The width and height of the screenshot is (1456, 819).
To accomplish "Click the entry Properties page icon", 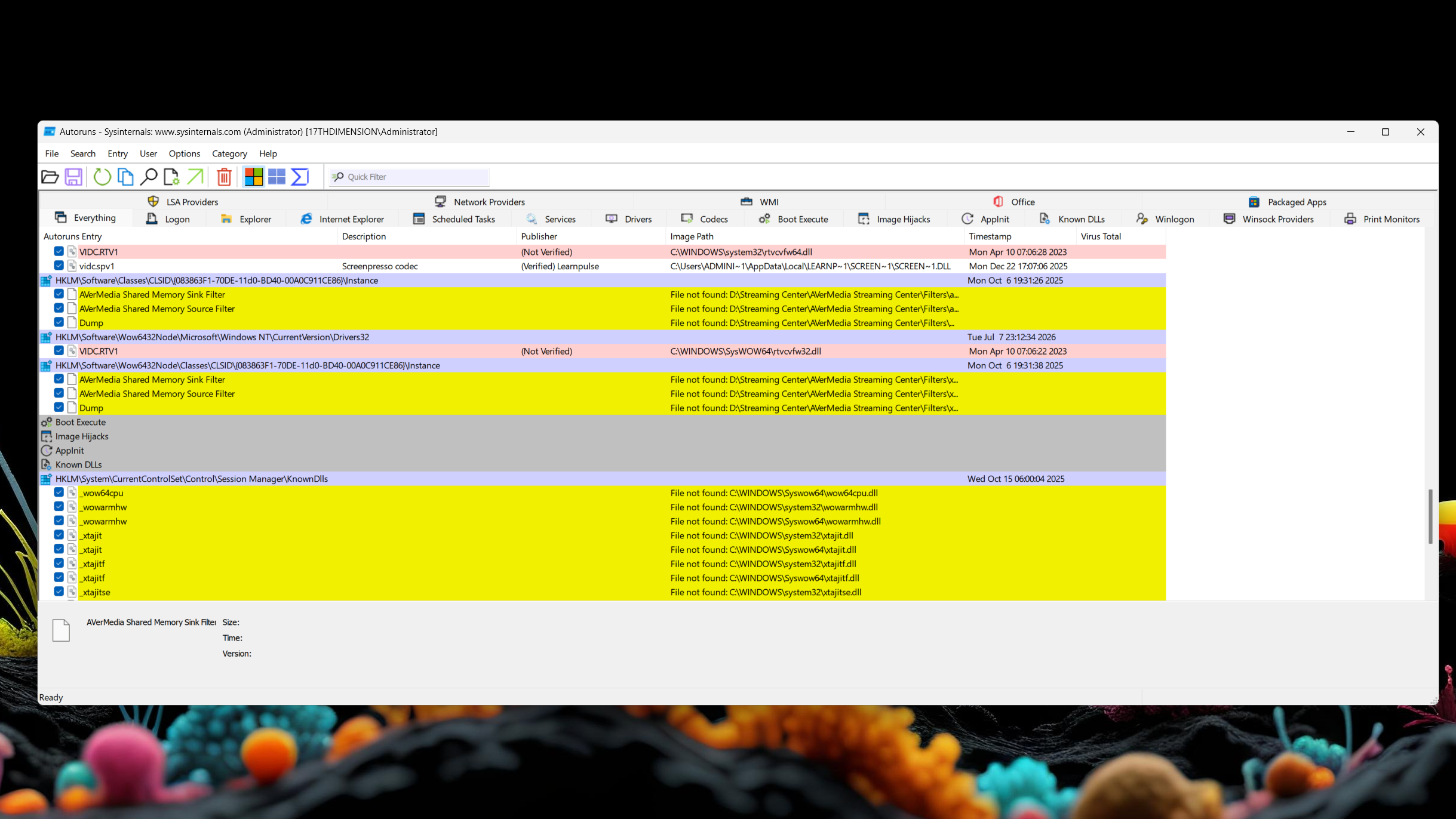I will point(171,177).
